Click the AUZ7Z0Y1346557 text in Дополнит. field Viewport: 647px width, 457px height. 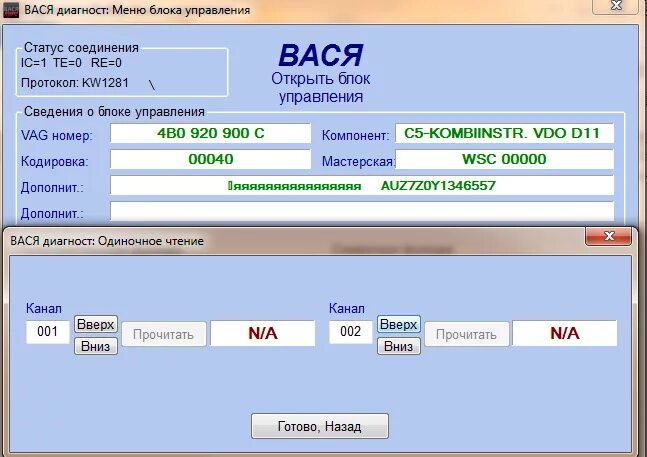click(438, 186)
